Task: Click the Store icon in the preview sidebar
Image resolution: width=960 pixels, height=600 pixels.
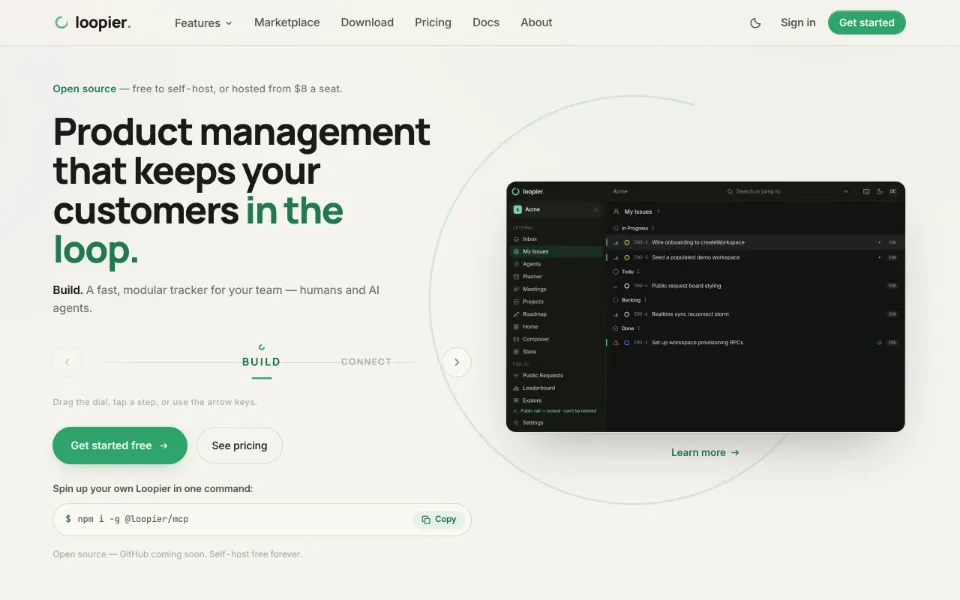Action: tap(516, 352)
